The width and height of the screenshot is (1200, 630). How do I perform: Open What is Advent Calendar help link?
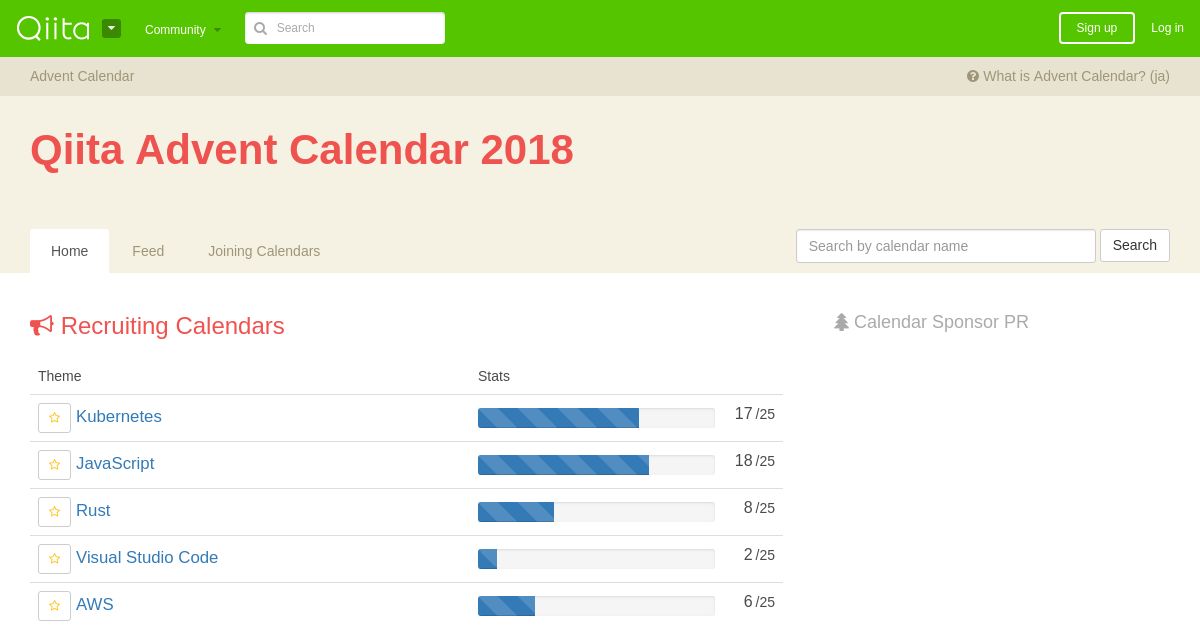tap(1068, 76)
